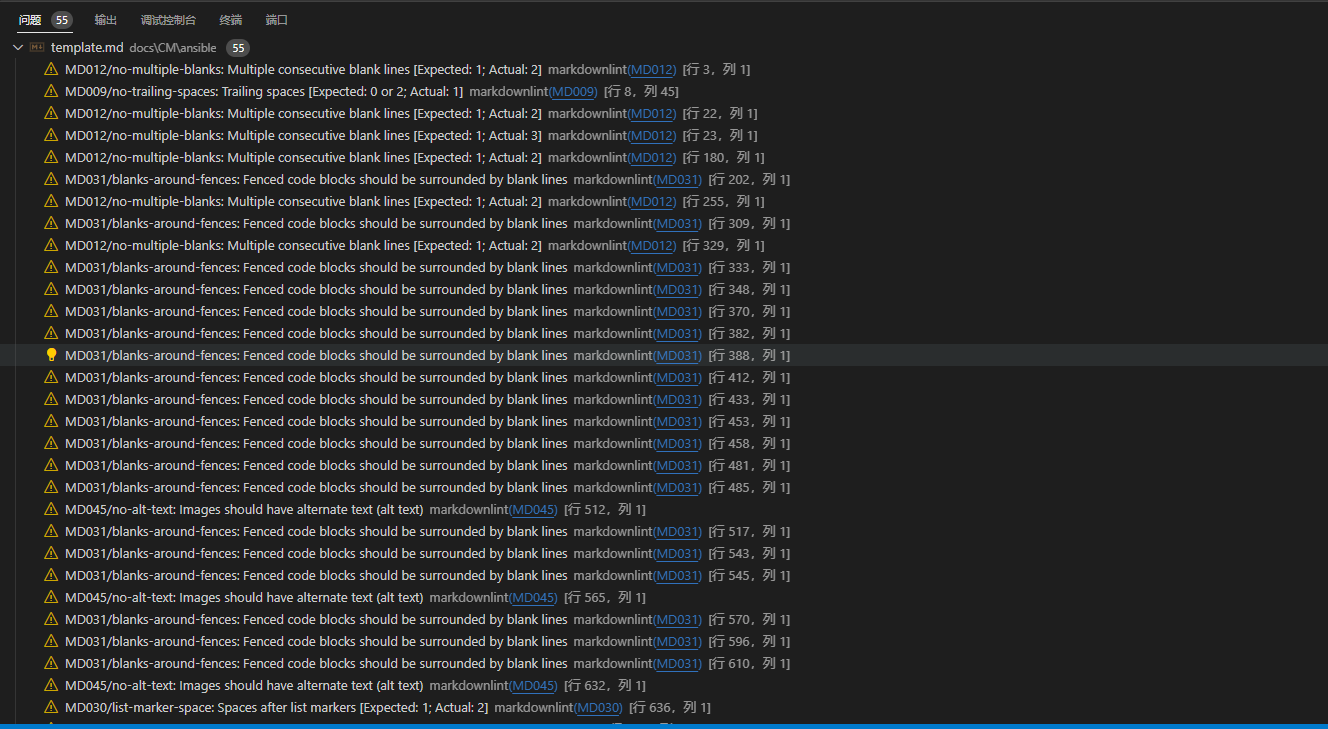Open the MD045 link on the line 565 issue
This screenshot has width=1328, height=729.
(533, 597)
